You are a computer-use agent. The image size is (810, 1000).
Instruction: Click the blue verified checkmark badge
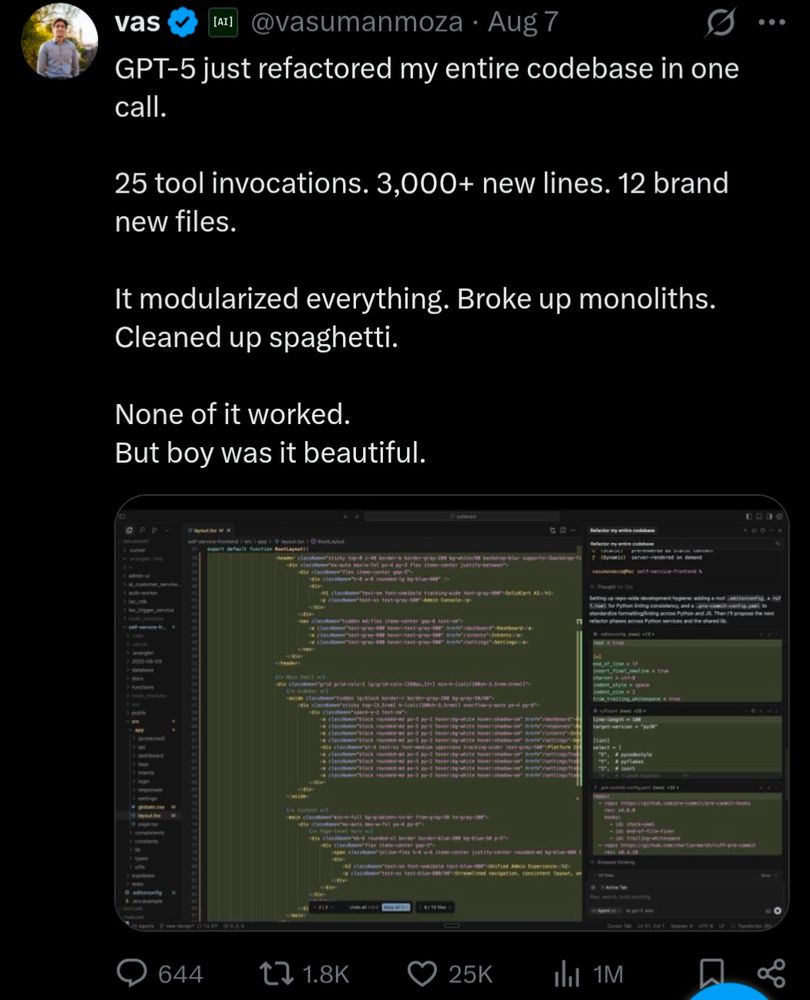(x=183, y=23)
